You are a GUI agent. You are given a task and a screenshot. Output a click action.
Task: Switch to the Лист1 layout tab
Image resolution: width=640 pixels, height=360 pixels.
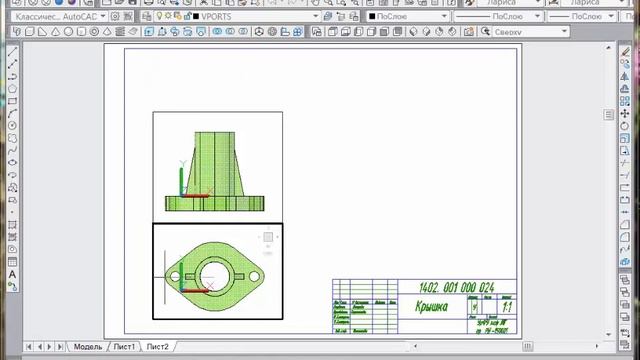click(x=124, y=347)
